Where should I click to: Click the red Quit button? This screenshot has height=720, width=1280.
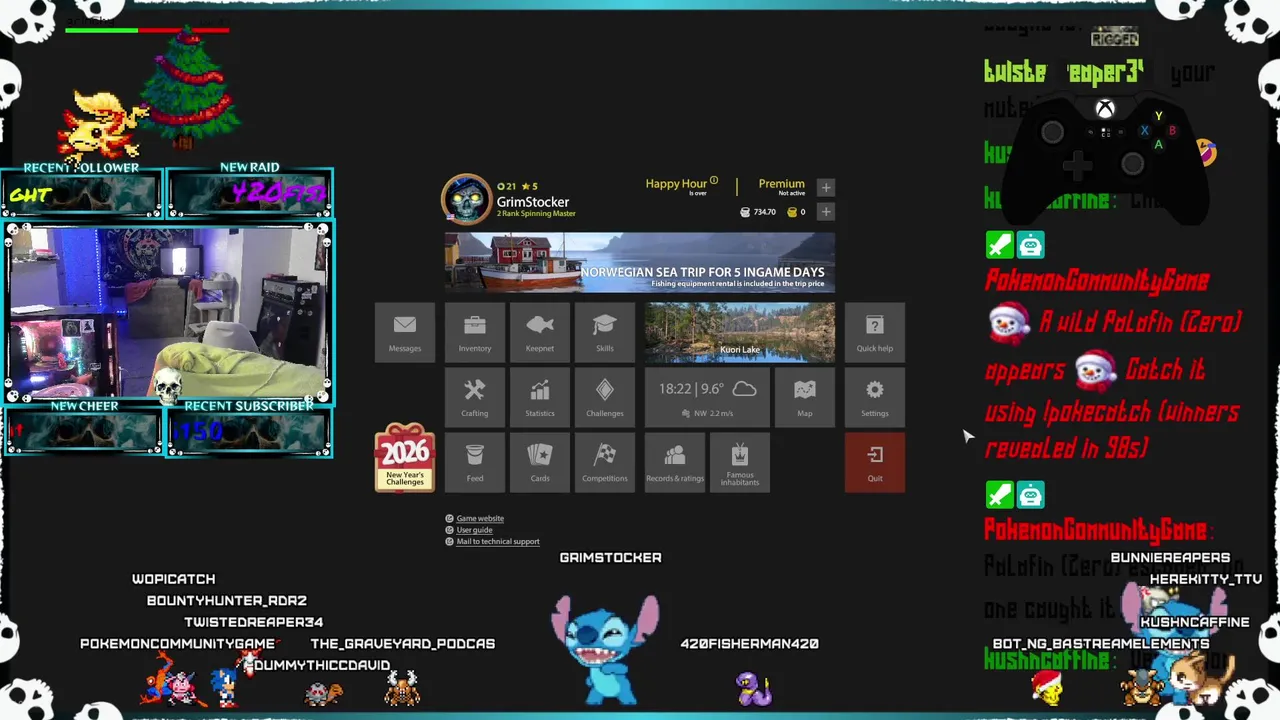[x=875, y=463]
